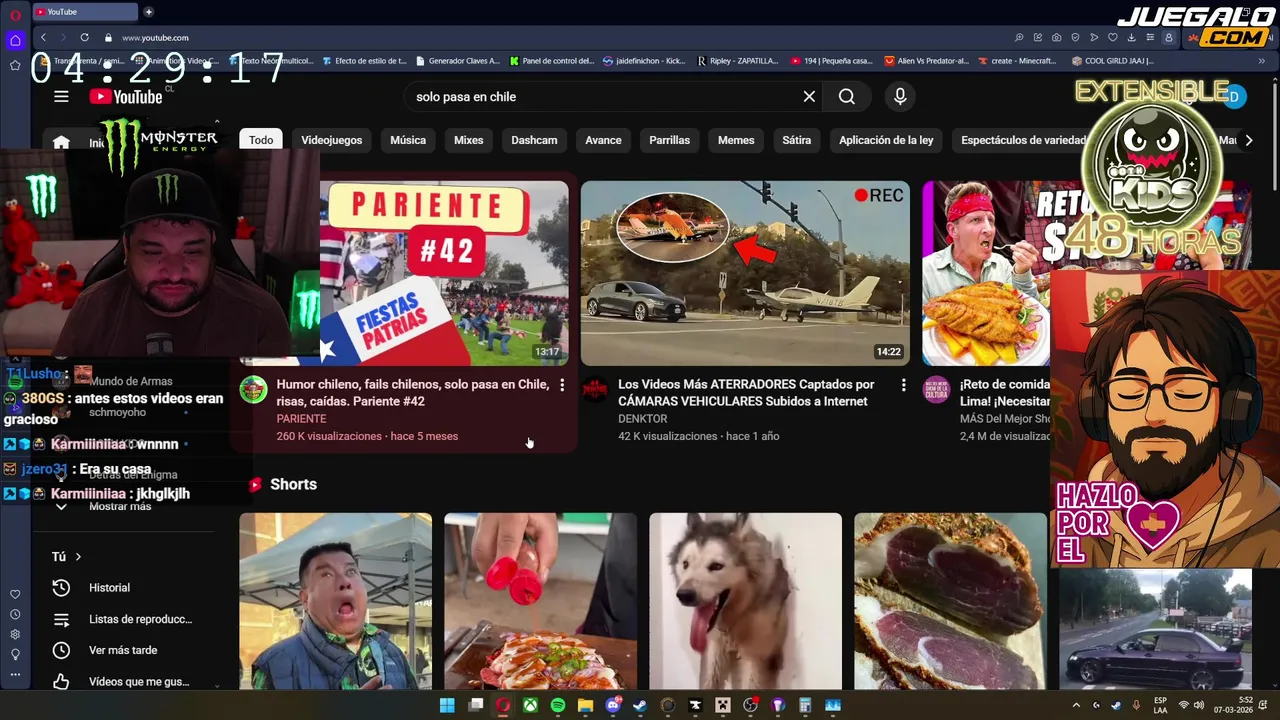Click the magnifier search button

[847, 97]
